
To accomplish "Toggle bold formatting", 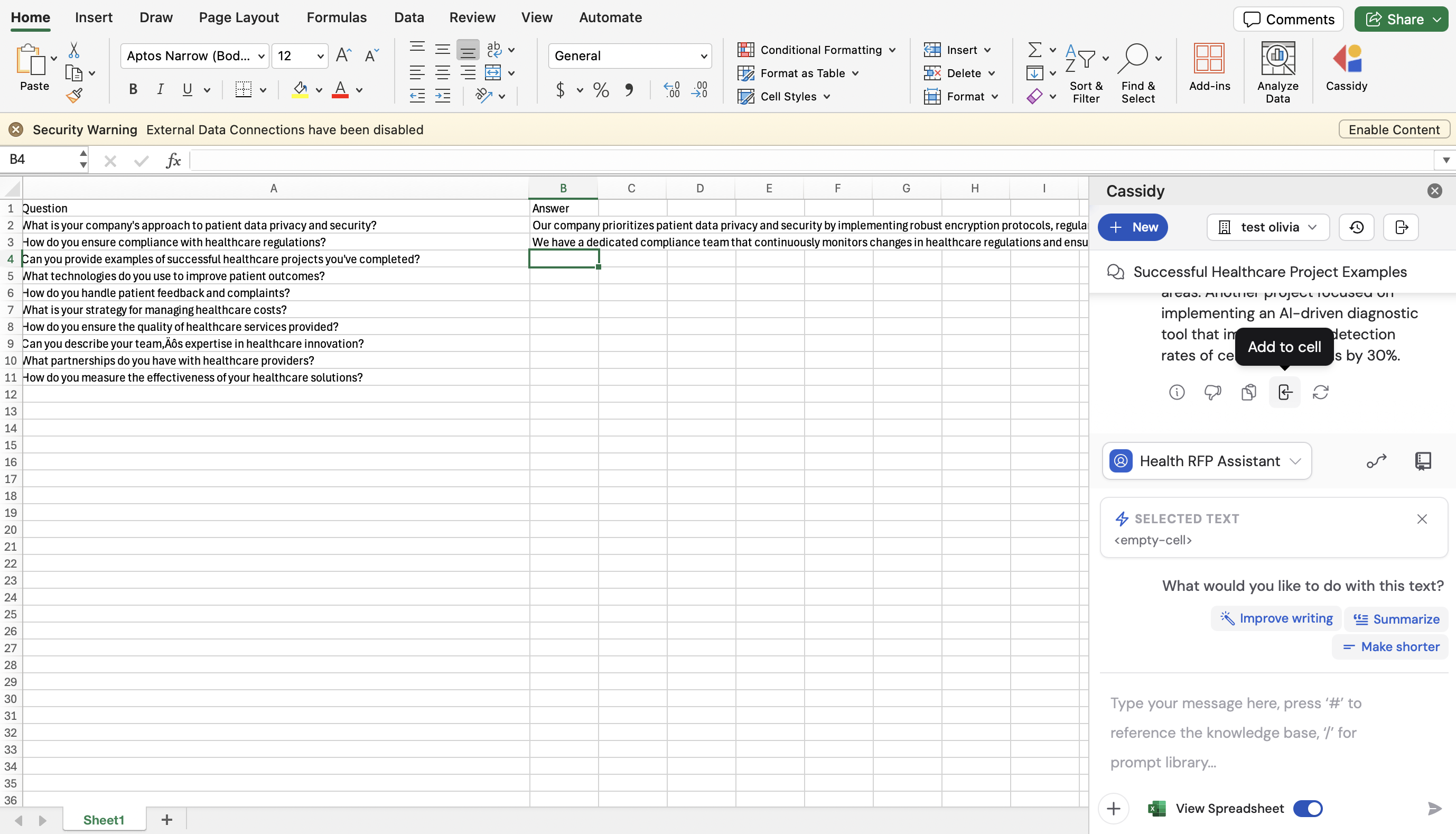I will 133,89.
